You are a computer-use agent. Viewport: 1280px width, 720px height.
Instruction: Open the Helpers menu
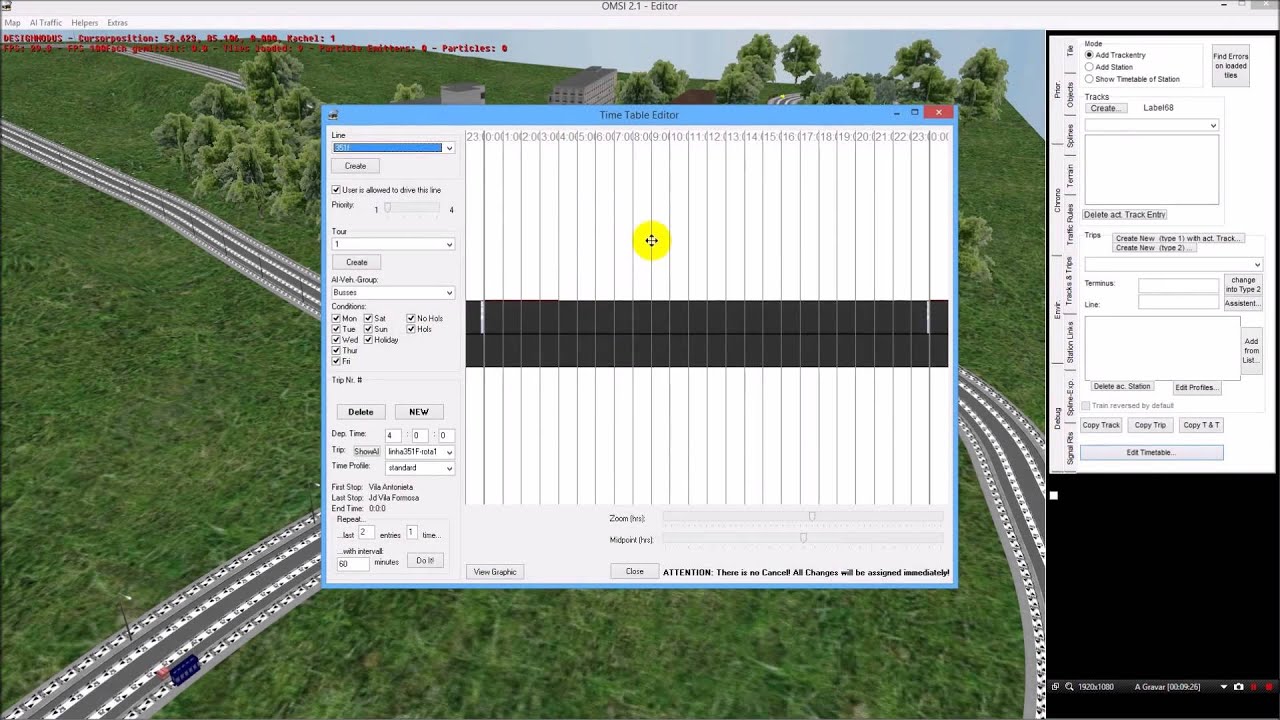85,22
